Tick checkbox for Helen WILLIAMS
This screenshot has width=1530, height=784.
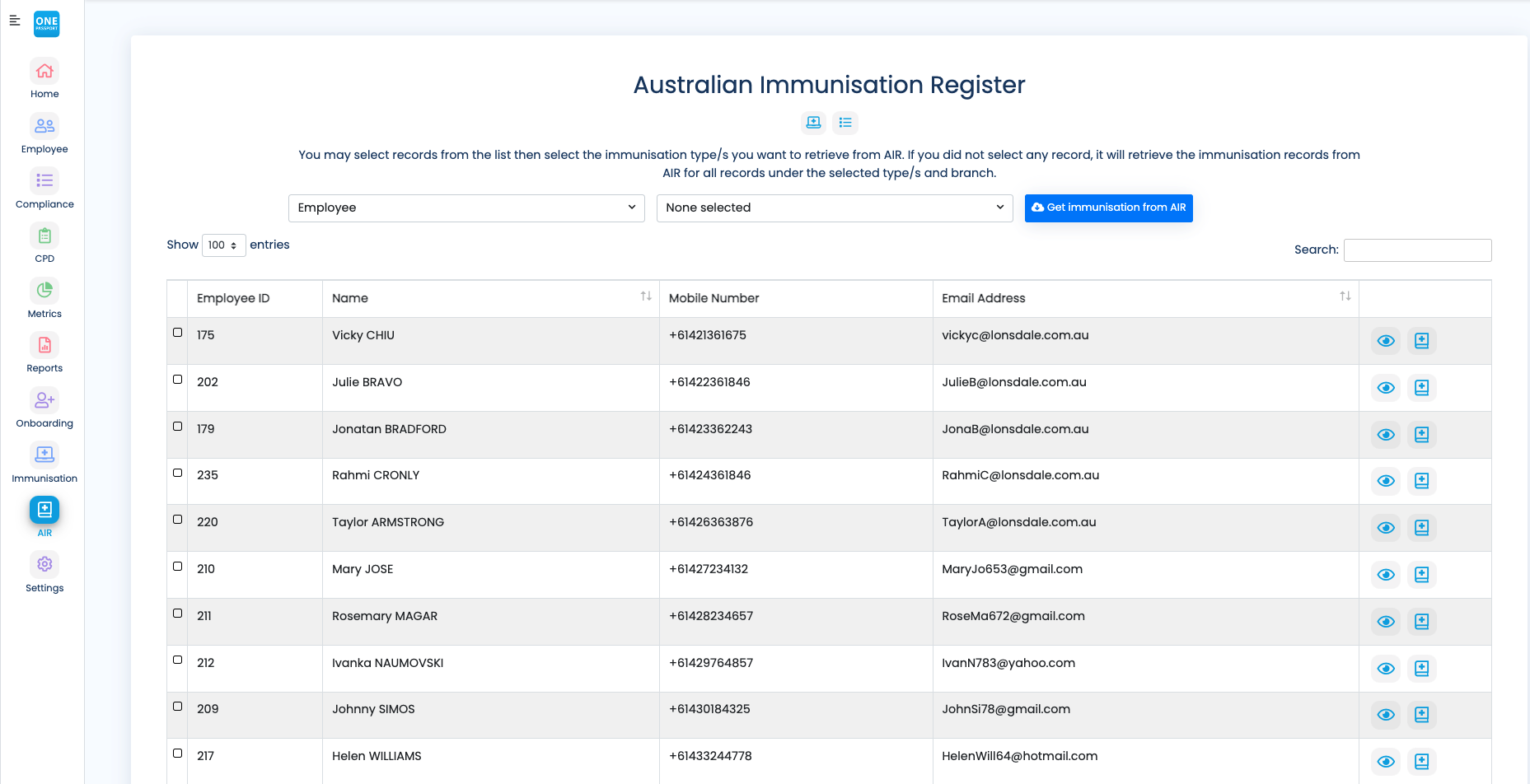tap(177, 754)
